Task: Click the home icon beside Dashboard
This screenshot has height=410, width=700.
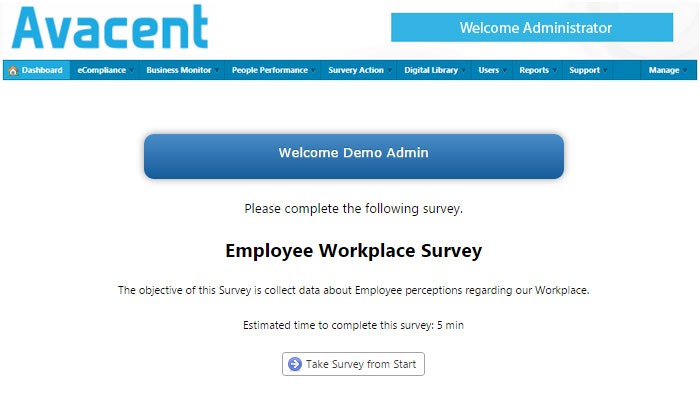Action: pos(13,71)
